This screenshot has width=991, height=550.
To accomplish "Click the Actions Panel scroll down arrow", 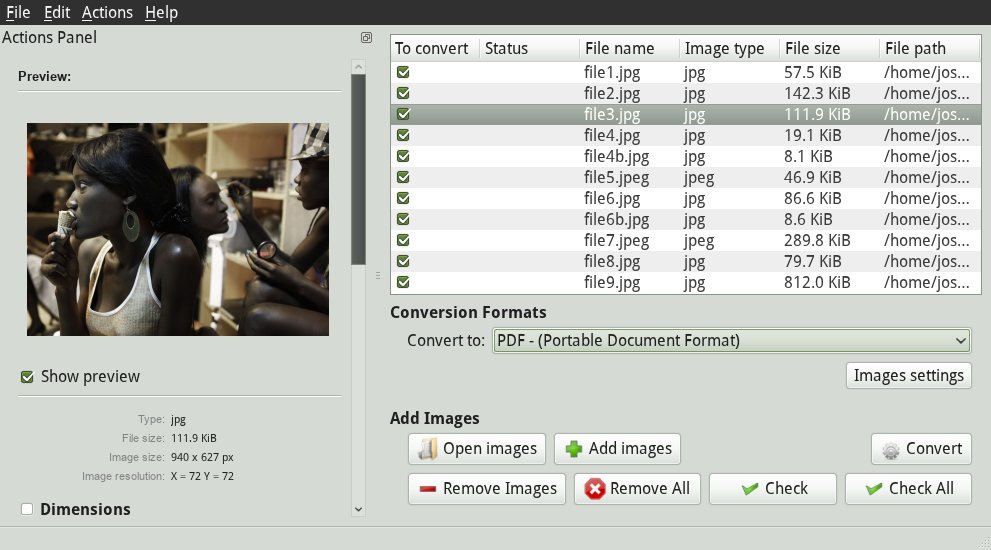I will click(358, 509).
